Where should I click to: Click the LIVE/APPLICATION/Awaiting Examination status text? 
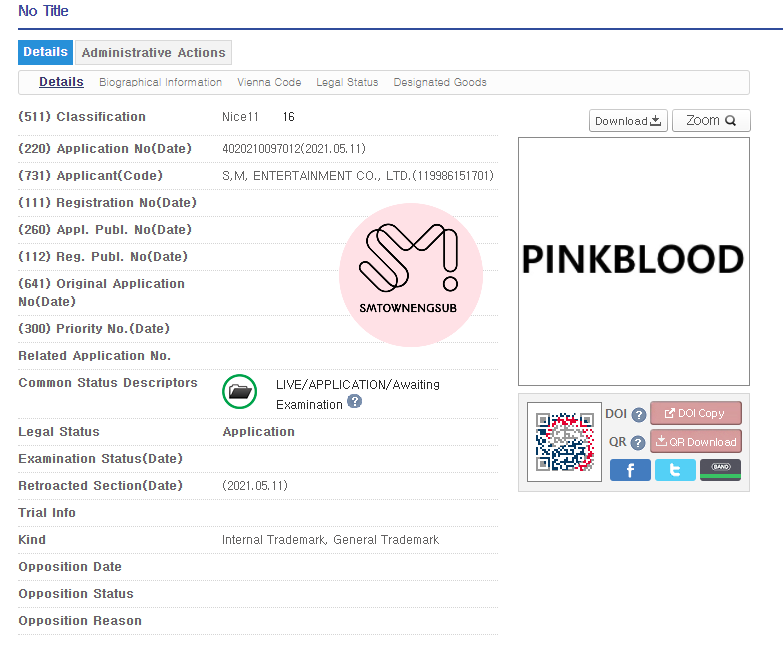click(358, 394)
